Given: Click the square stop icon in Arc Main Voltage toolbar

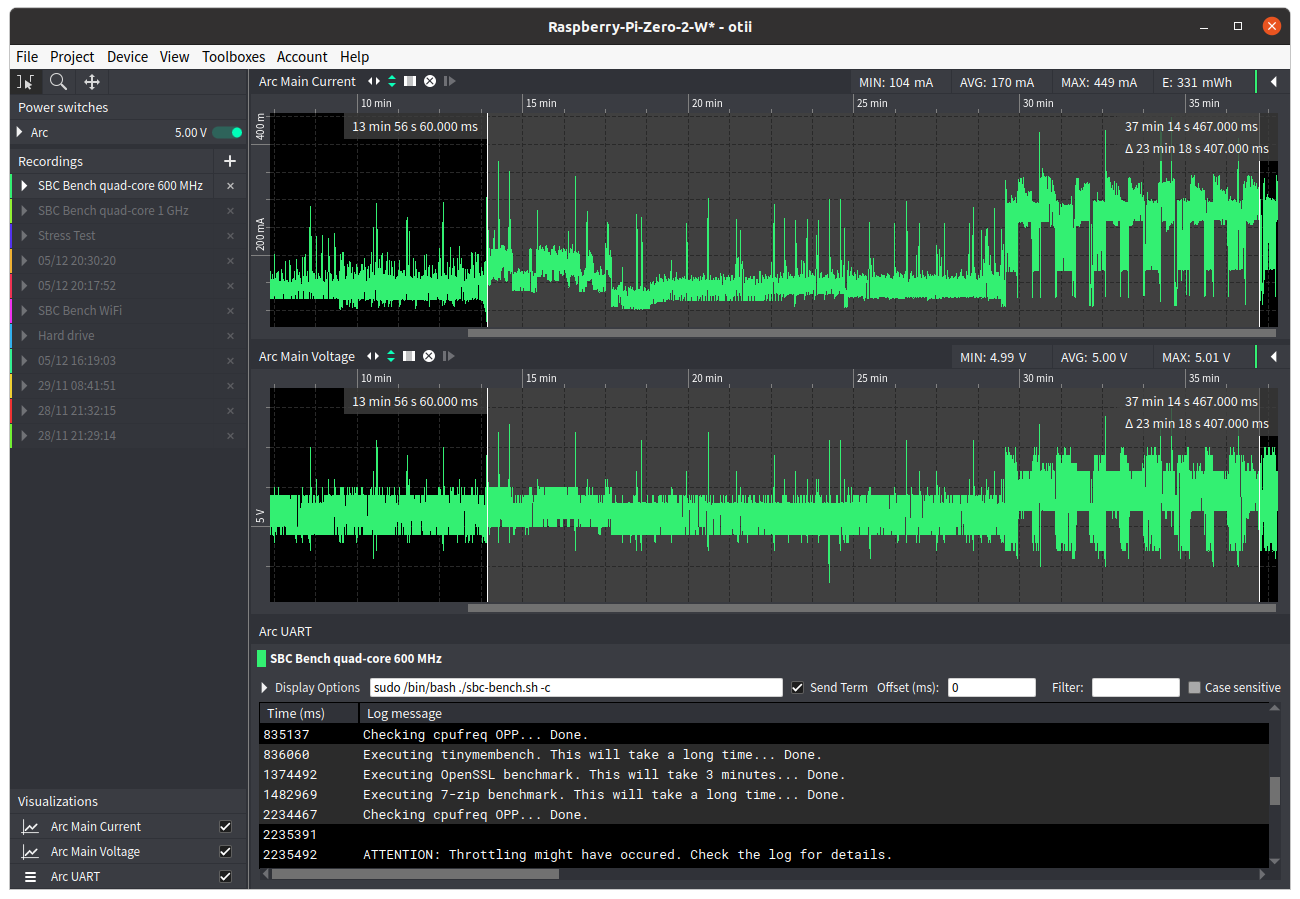Looking at the screenshot, I should [410, 357].
